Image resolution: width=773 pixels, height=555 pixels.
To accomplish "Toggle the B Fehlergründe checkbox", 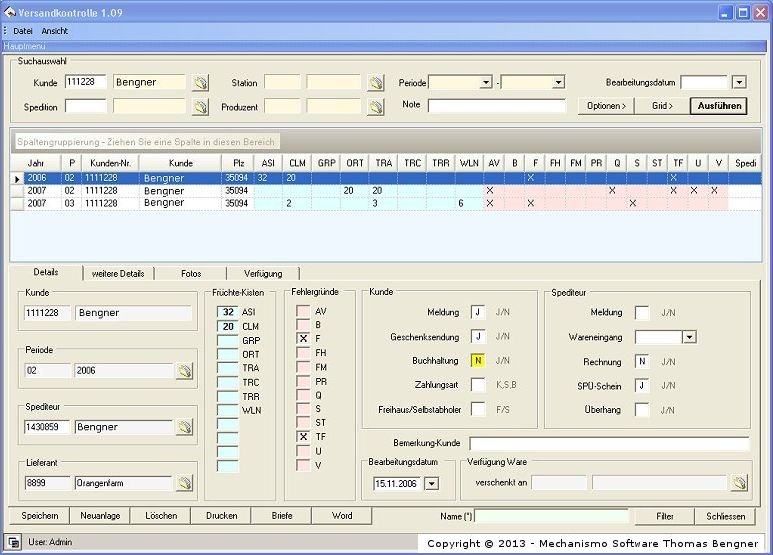I will click(x=303, y=325).
